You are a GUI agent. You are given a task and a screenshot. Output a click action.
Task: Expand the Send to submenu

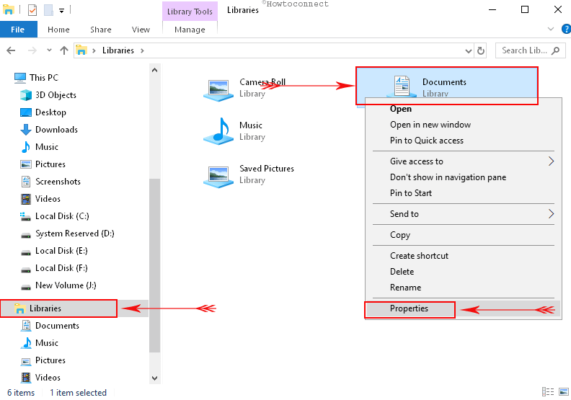point(464,213)
